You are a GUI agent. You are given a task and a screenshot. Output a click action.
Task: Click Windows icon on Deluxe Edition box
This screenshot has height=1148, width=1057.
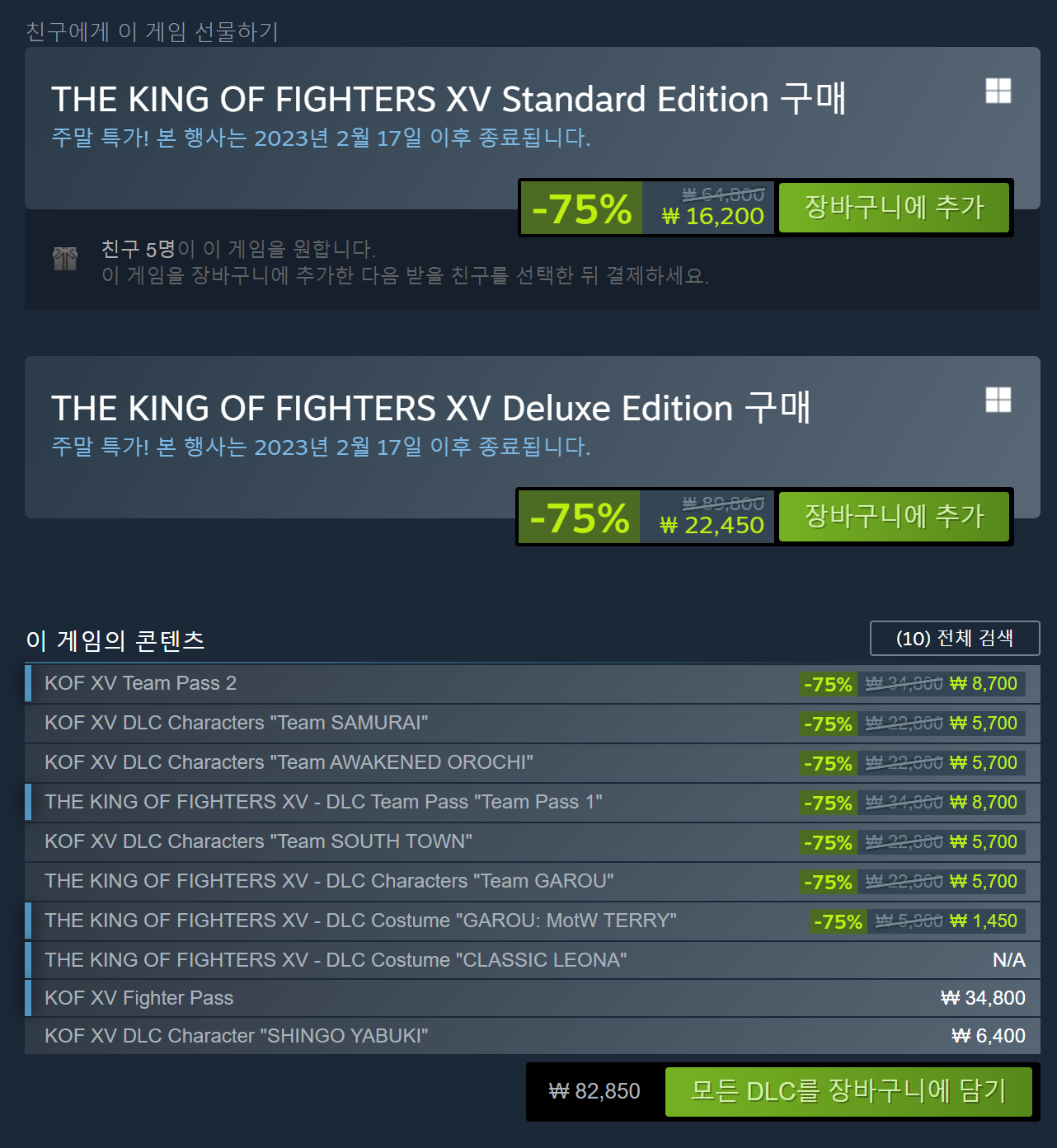click(x=998, y=400)
